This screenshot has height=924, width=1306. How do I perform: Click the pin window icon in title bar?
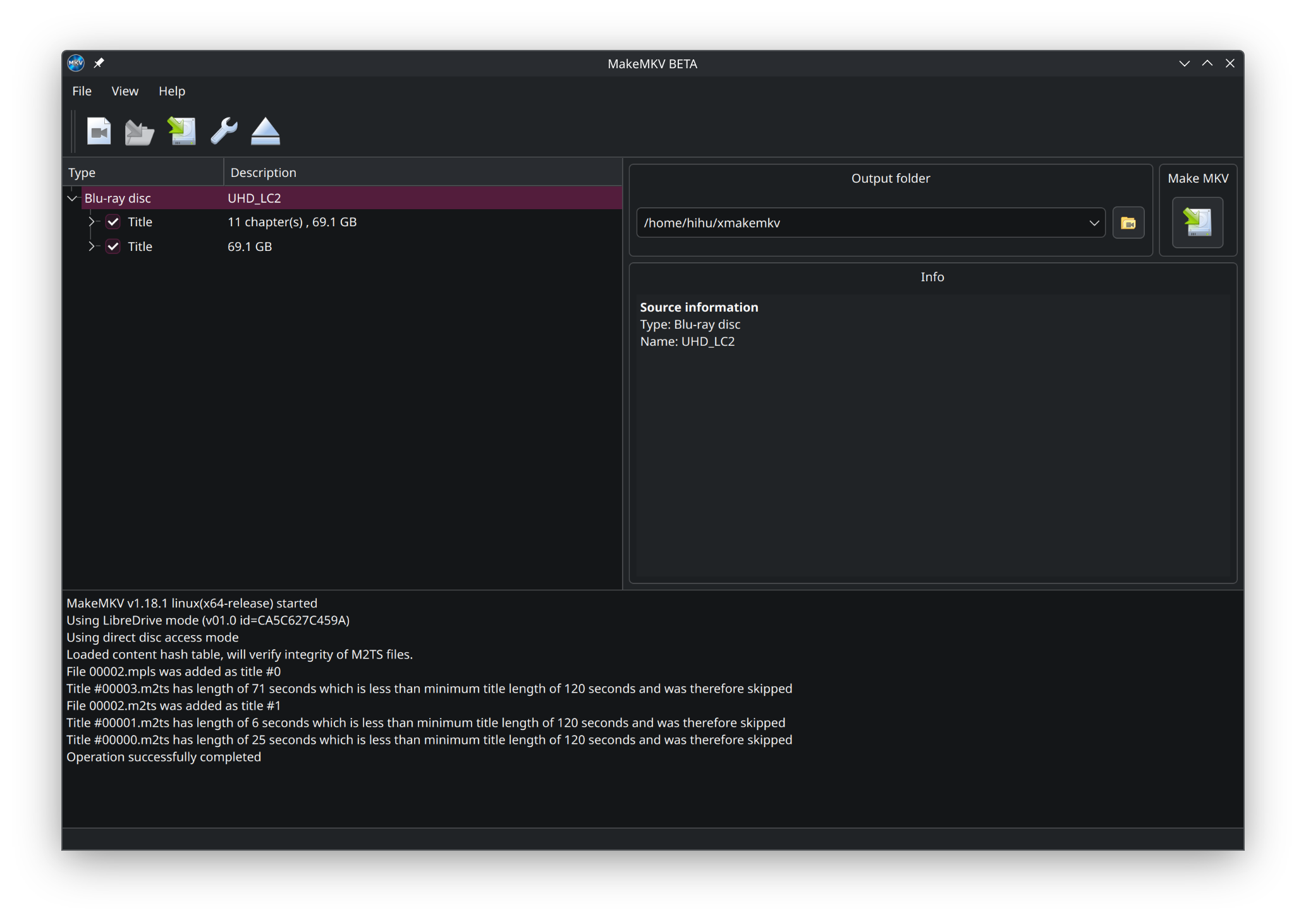tap(99, 63)
